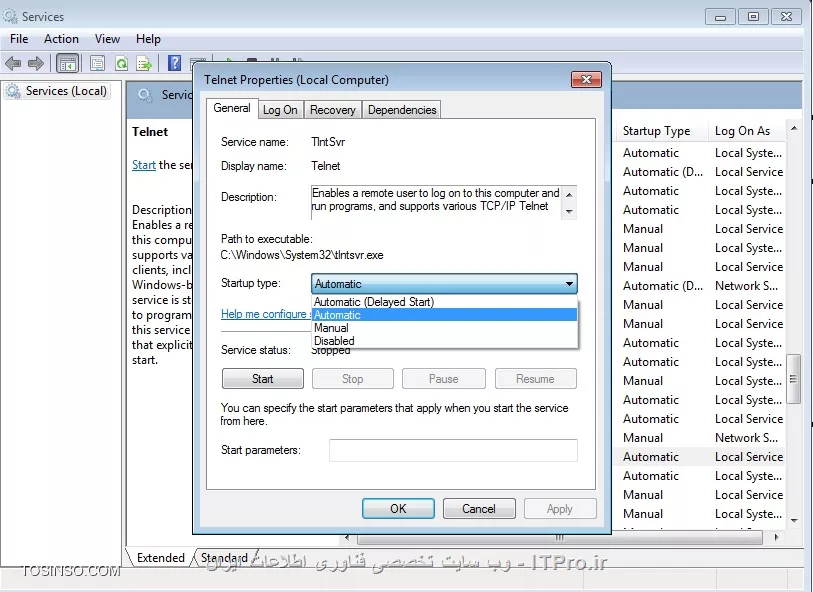The height and width of the screenshot is (592, 813).
Task: Maximize the Services window
Action: pos(753,17)
